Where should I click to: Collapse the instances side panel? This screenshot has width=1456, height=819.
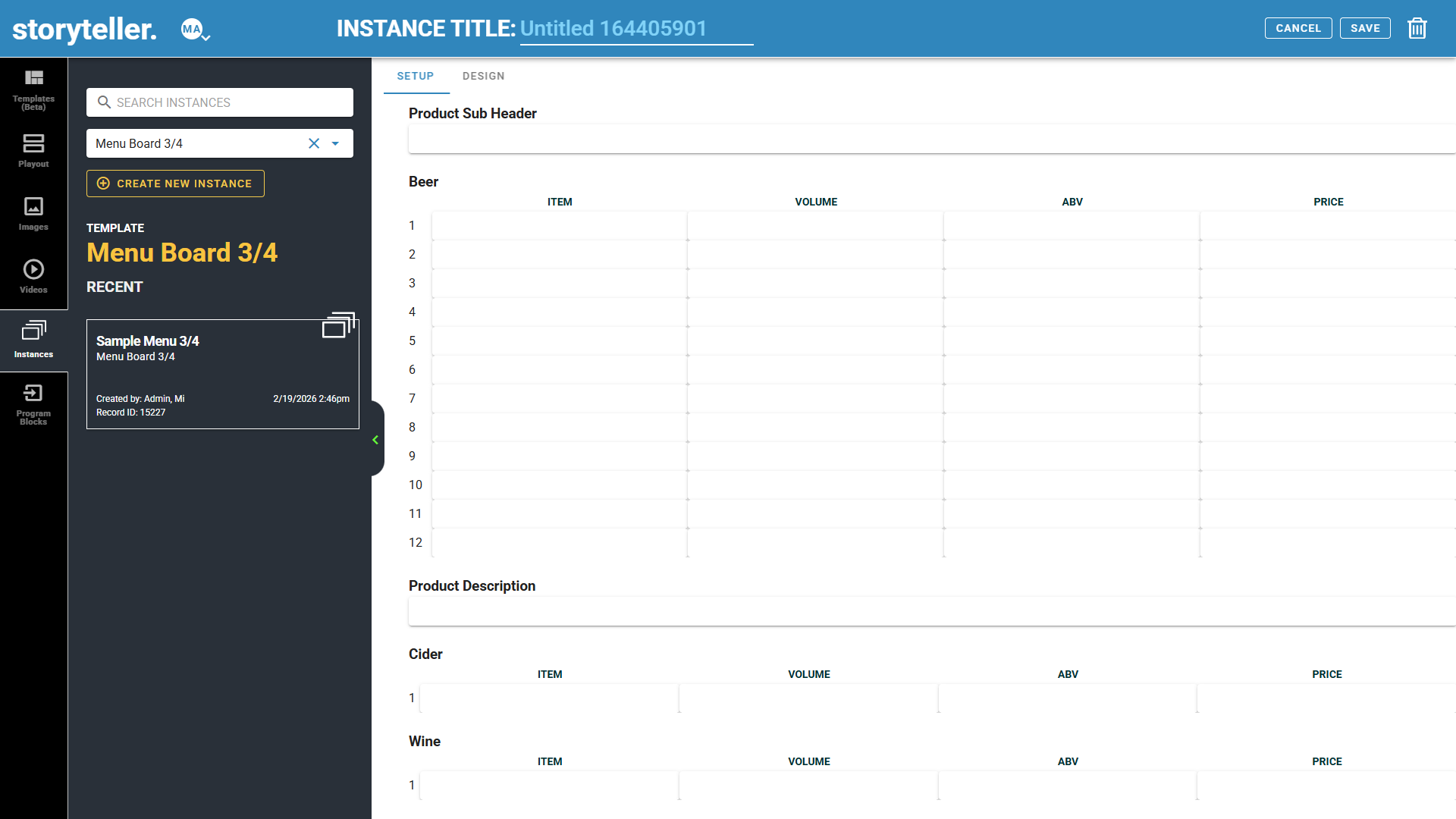tap(375, 440)
